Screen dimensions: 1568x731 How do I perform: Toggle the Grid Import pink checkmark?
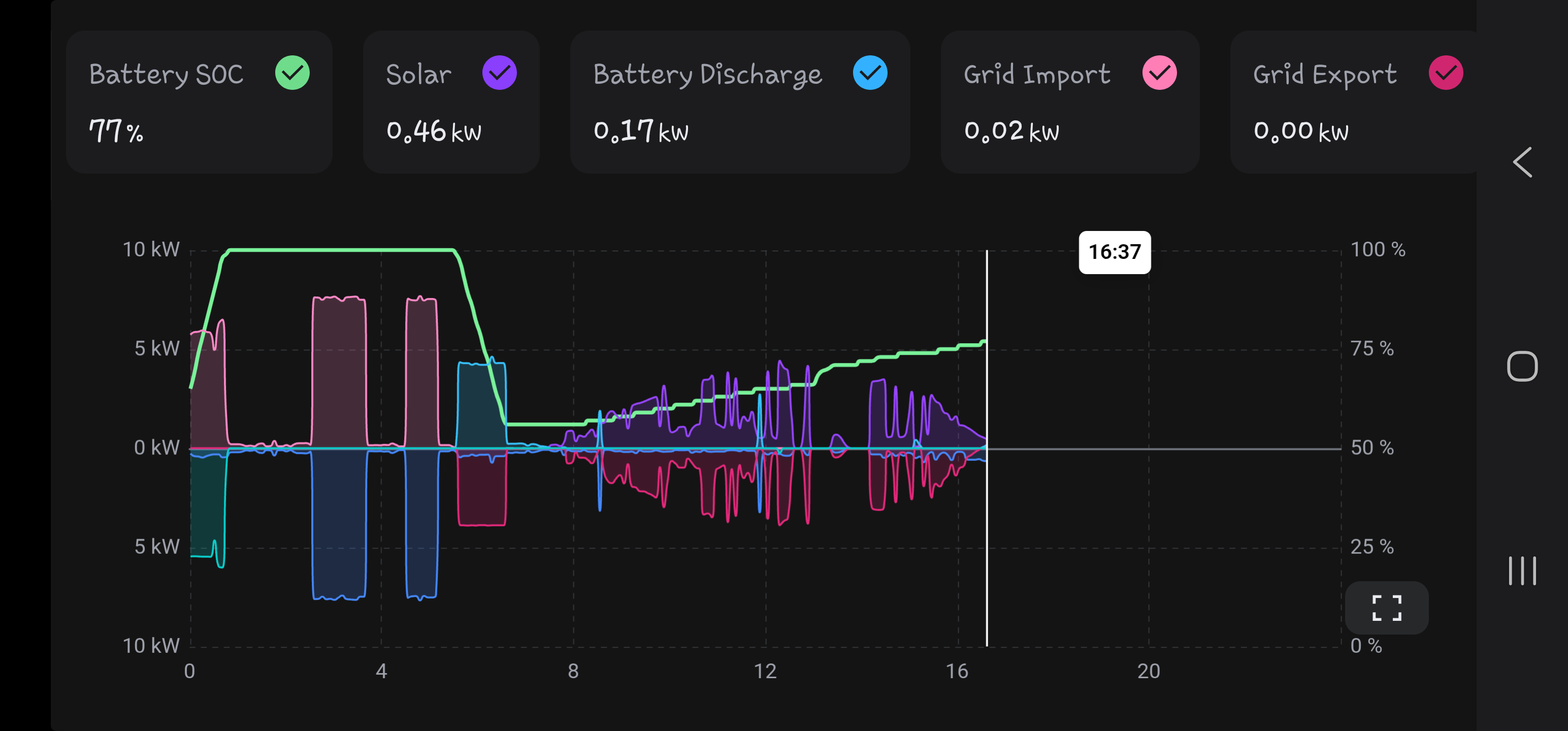(x=1159, y=73)
